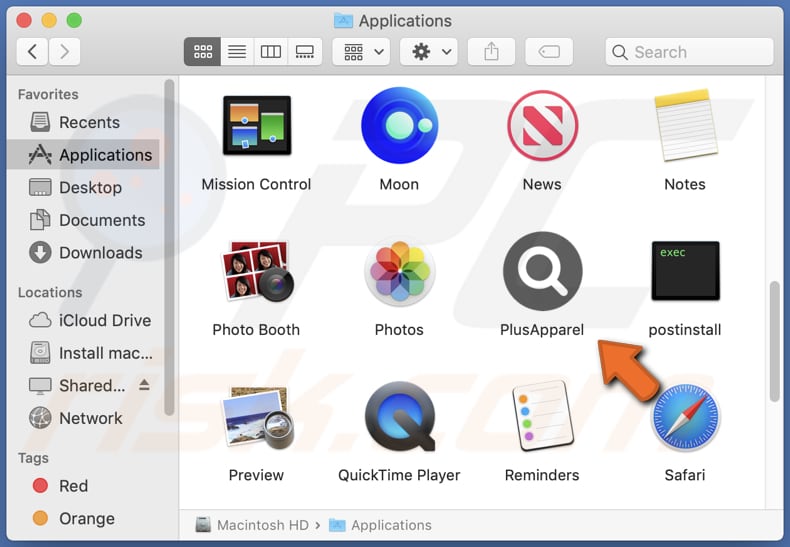Open the Photos app icon
Screen dimensions: 790x547
[400, 271]
